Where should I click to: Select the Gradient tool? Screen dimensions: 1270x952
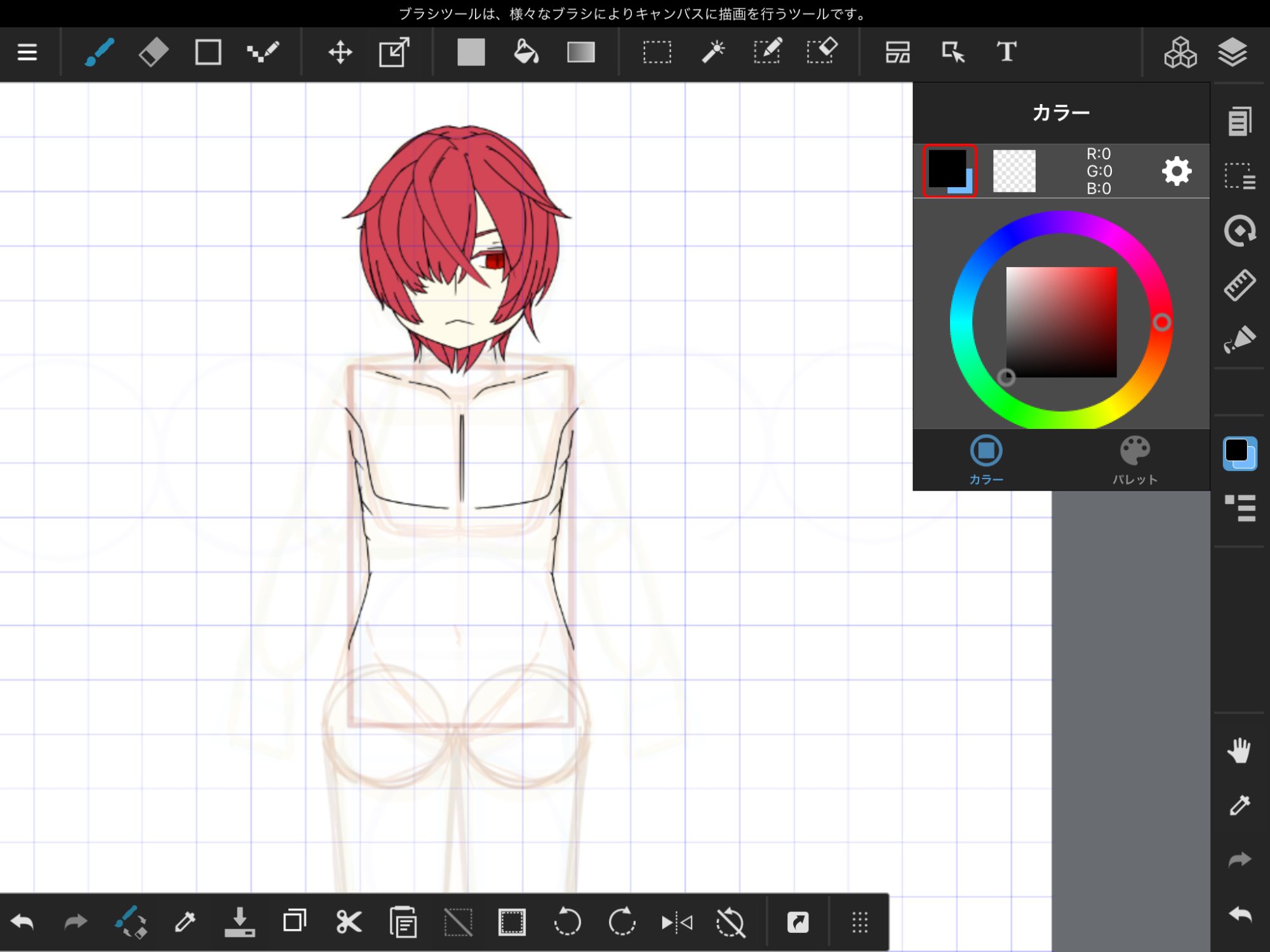click(x=580, y=52)
